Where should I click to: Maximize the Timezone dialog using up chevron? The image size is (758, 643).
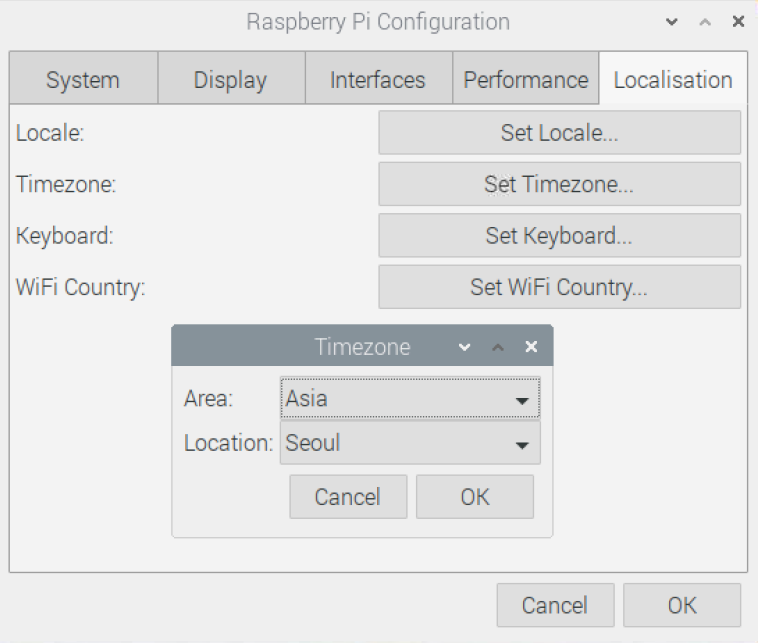point(498,347)
